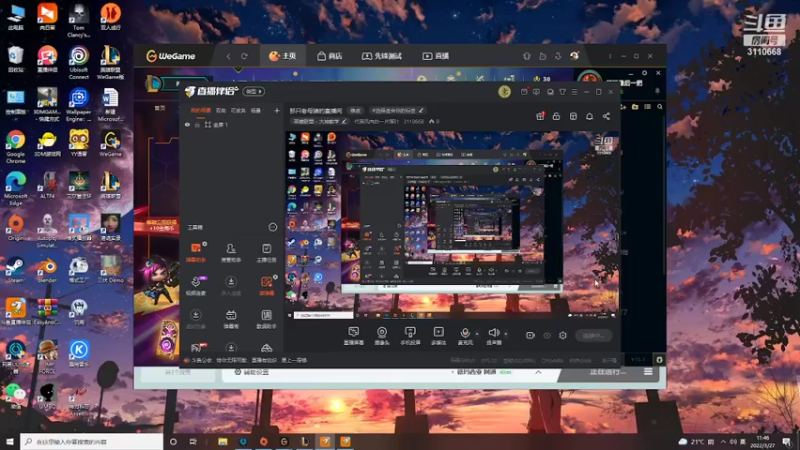Click the 修改 button beside room title
Image resolution: width=800 pixels, height=450 pixels.
point(355,110)
